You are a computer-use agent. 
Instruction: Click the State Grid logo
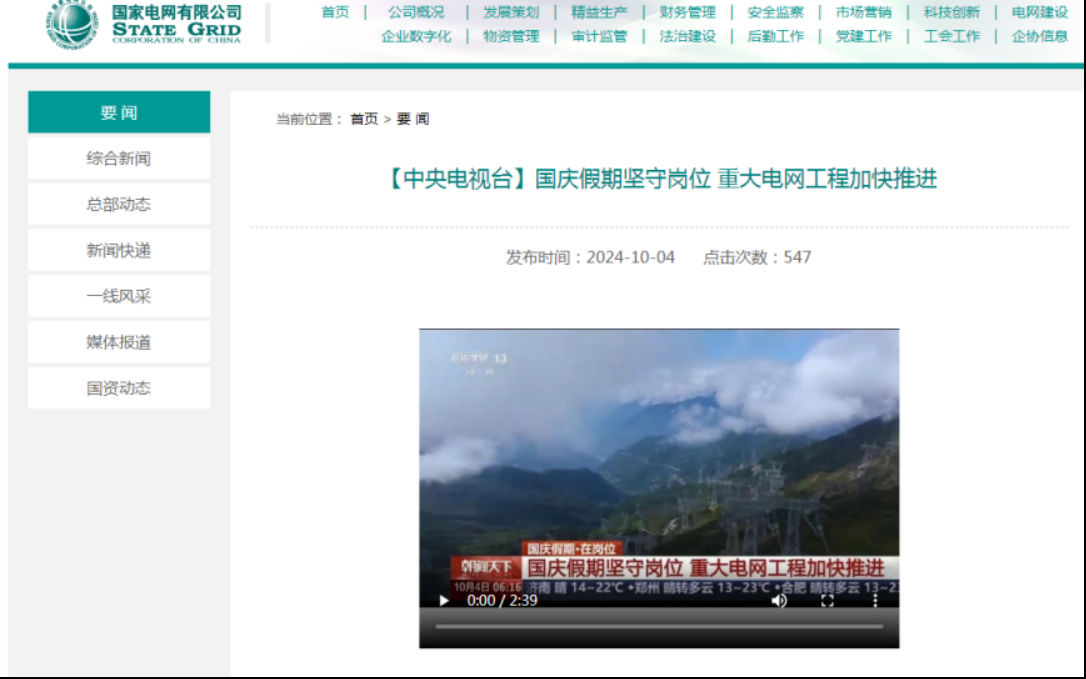(143, 24)
